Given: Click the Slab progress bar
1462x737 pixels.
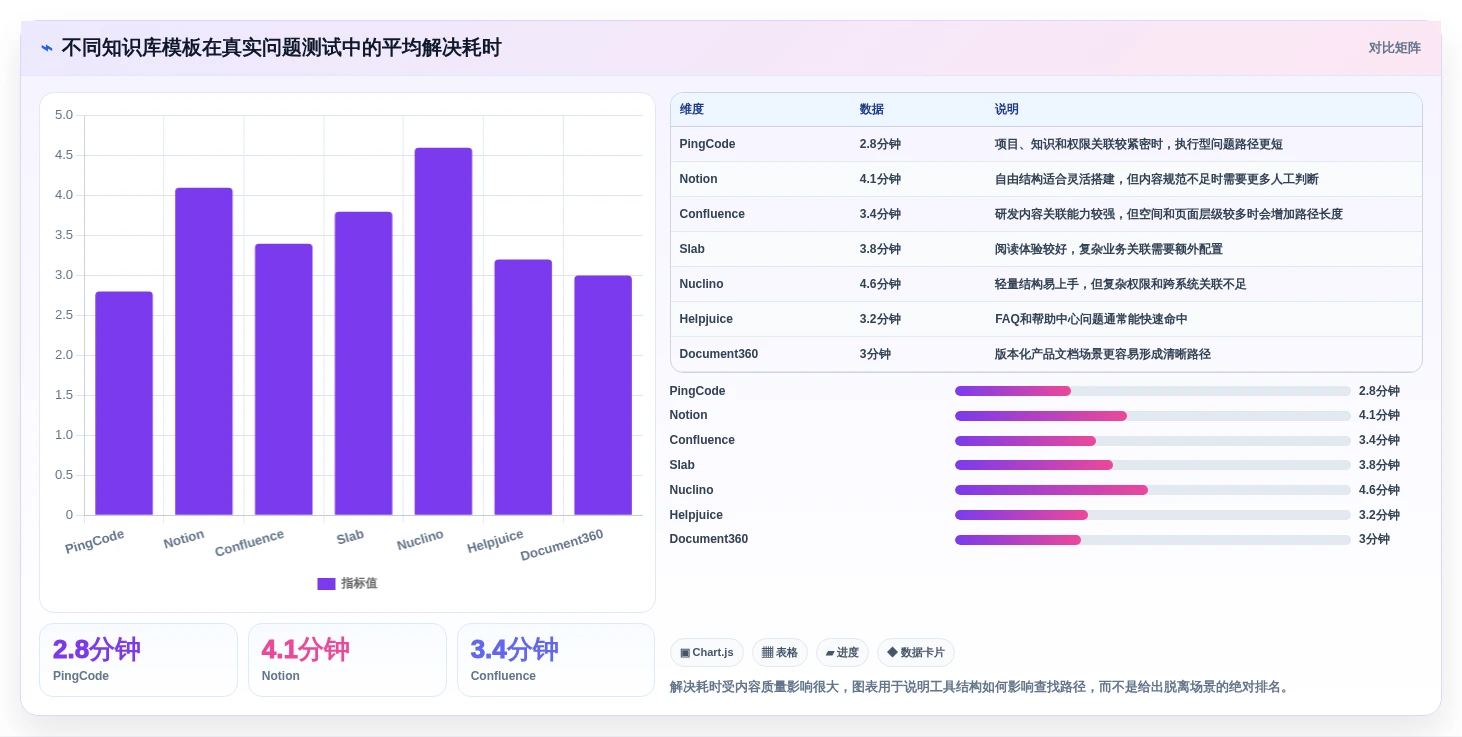Looking at the screenshot, I should pos(1152,465).
